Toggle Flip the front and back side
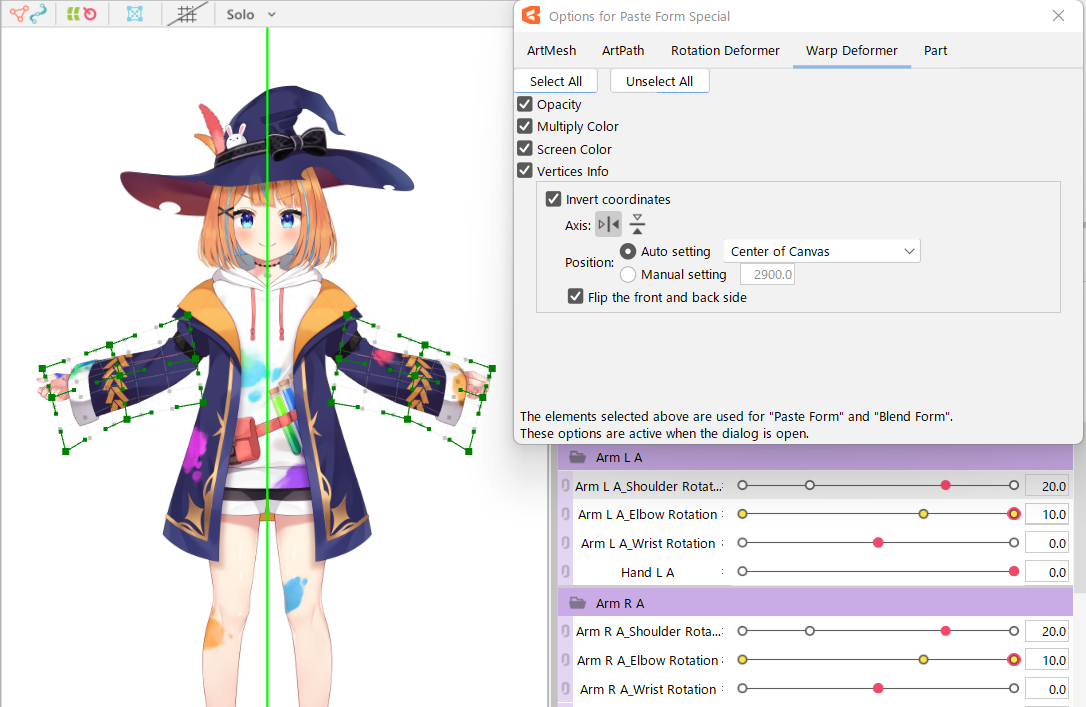Screen dimensions: 1086x707 pos(575,296)
